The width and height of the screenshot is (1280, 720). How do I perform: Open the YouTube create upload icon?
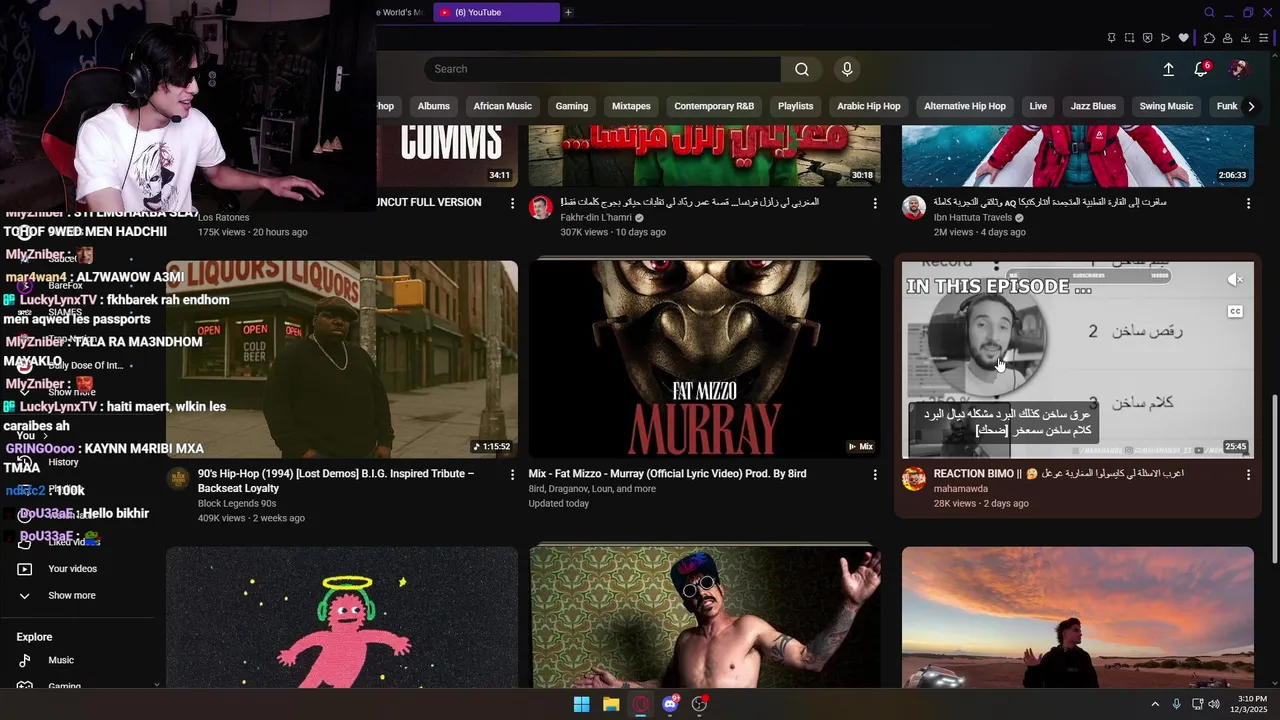click(1168, 69)
